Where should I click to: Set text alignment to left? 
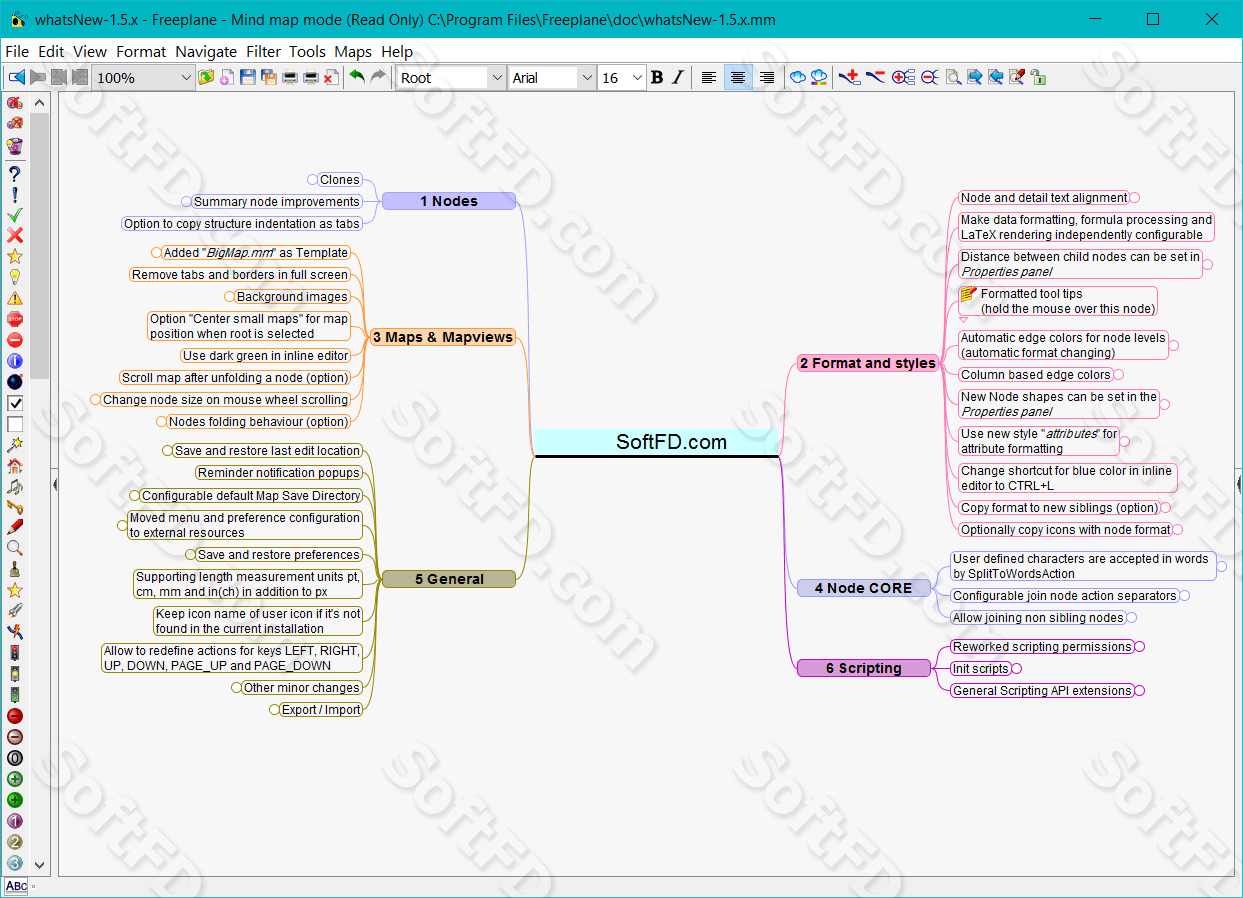pyautogui.click(x=708, y=77)
